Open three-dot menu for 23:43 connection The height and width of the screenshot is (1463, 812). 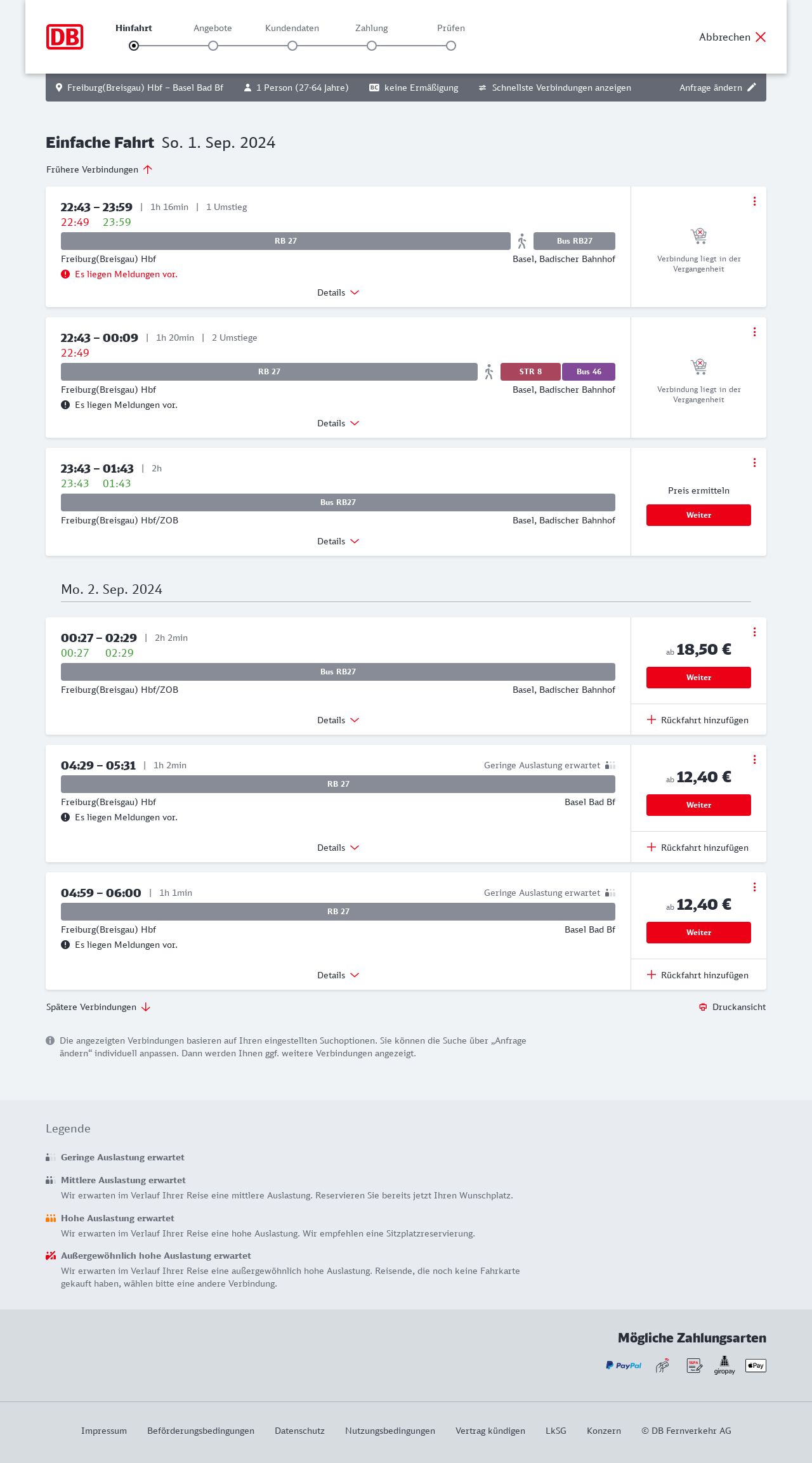[x=754, y=463]
